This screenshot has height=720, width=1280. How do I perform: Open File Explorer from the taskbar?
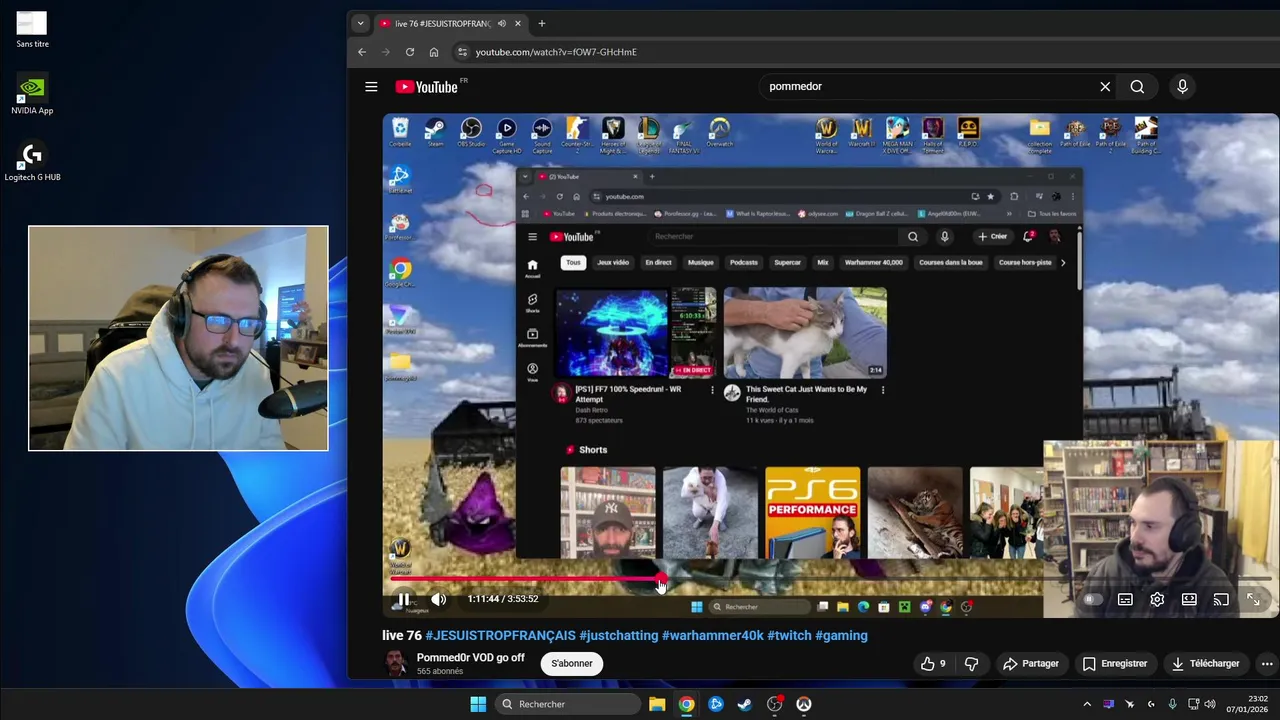pos(657,704)
